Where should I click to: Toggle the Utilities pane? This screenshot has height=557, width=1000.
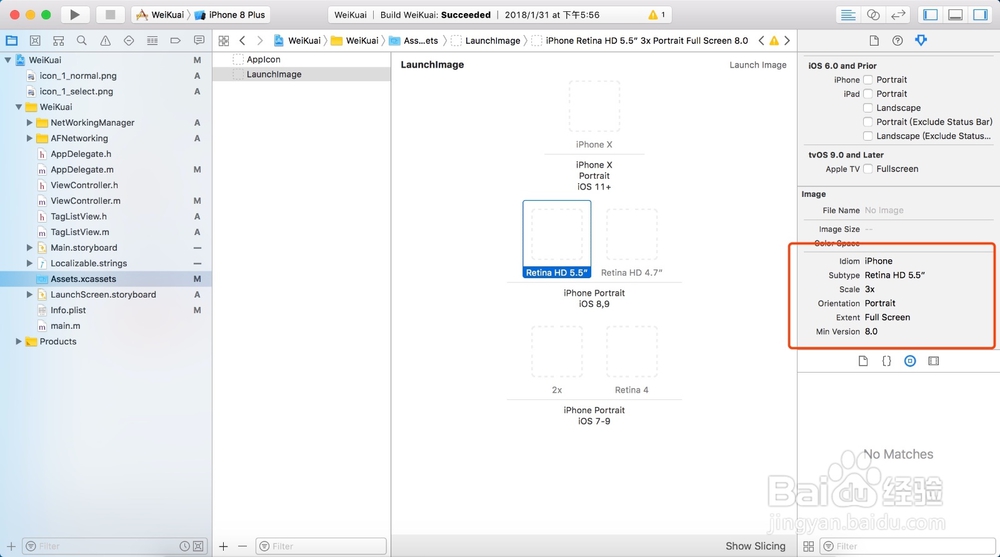(980, 14)
